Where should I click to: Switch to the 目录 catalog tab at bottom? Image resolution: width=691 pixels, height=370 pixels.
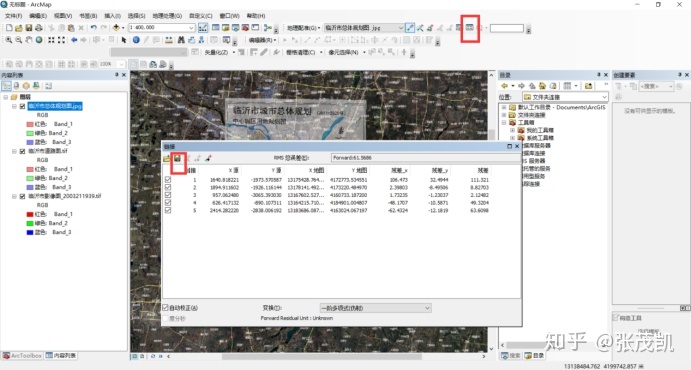tap(535, 355)
